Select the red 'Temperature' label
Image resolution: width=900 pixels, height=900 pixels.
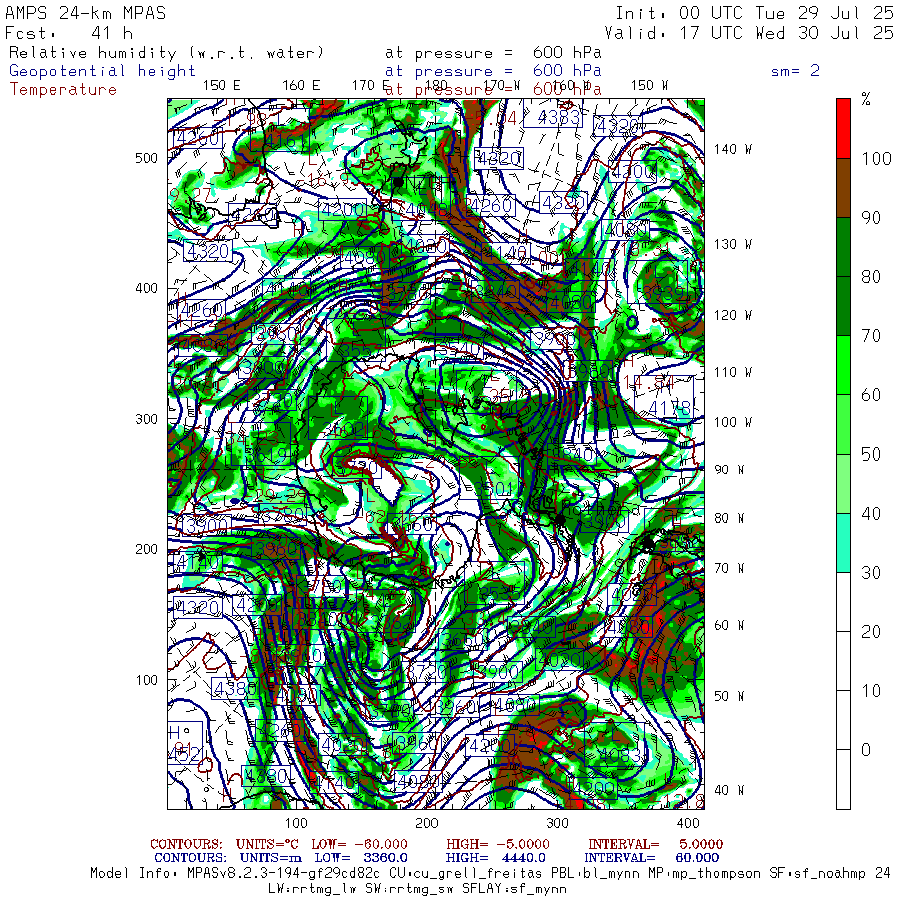click(x=63, y=90)
